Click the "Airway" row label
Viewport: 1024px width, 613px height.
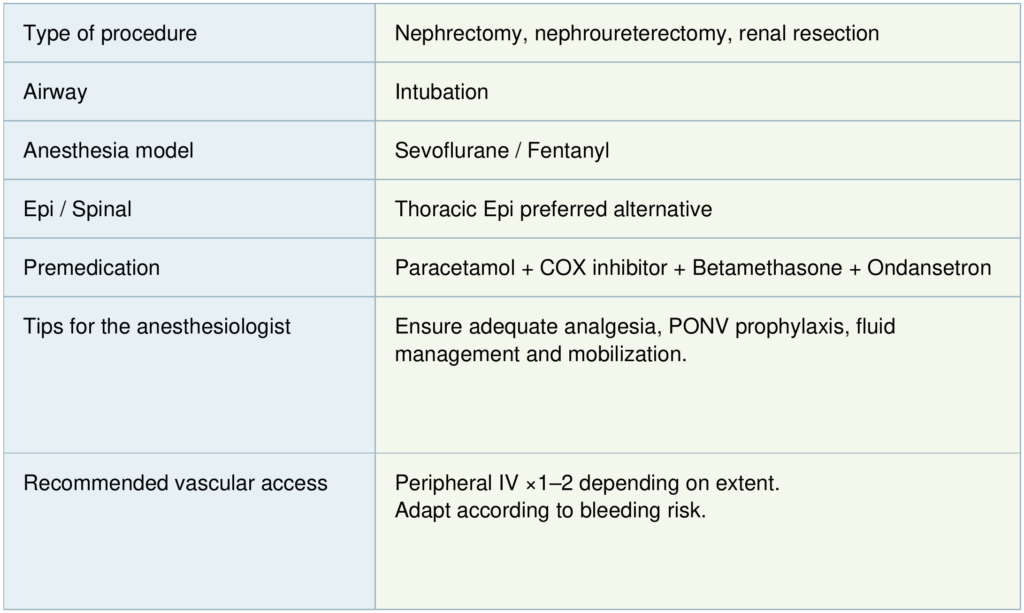pyautogui.click(x=55, y=92)
